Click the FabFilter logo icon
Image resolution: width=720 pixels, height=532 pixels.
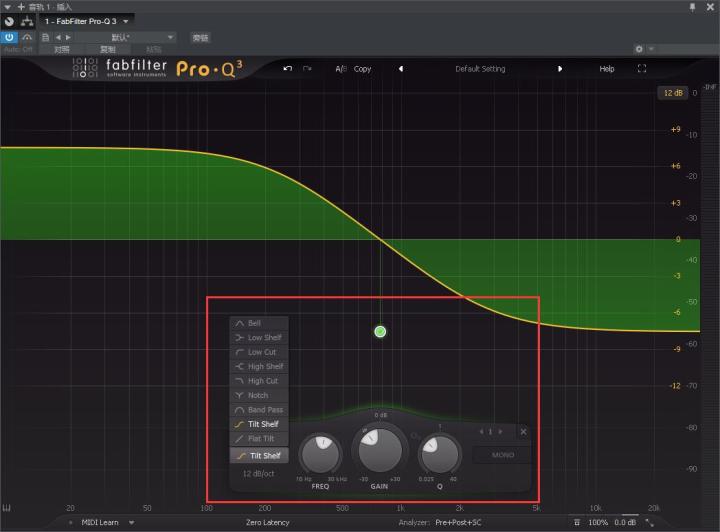[x=85, y=67]
